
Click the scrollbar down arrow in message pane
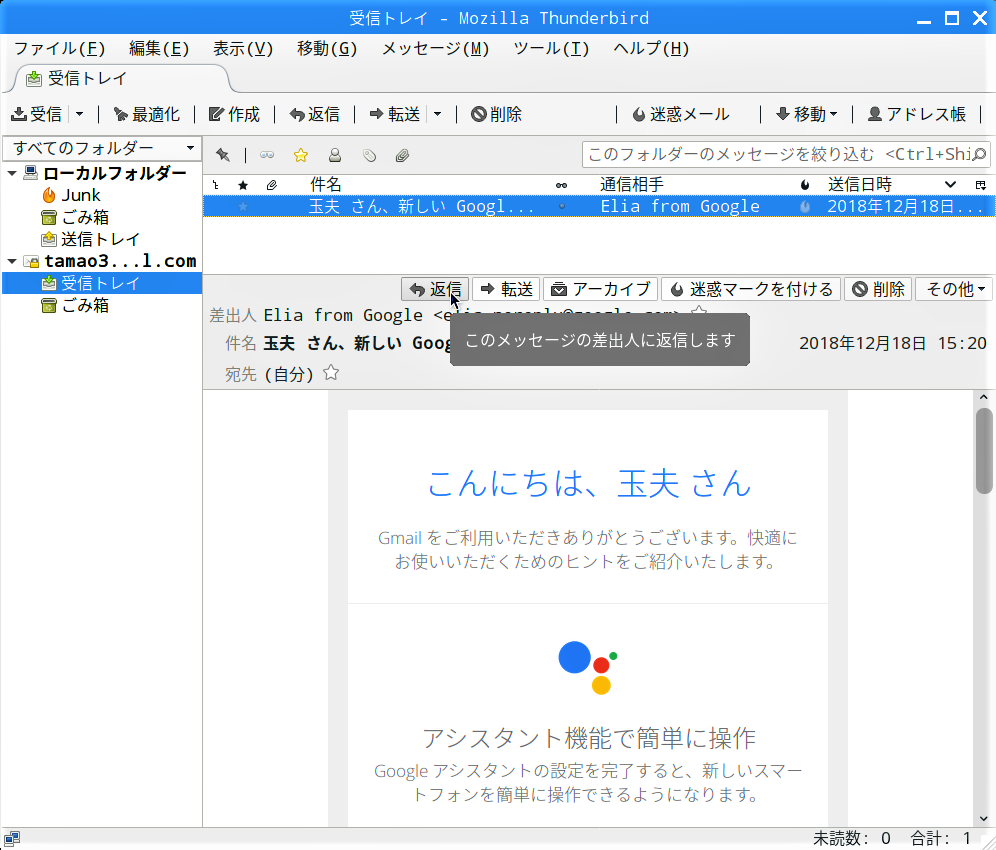pyautogui.click(x=984, y=819)
